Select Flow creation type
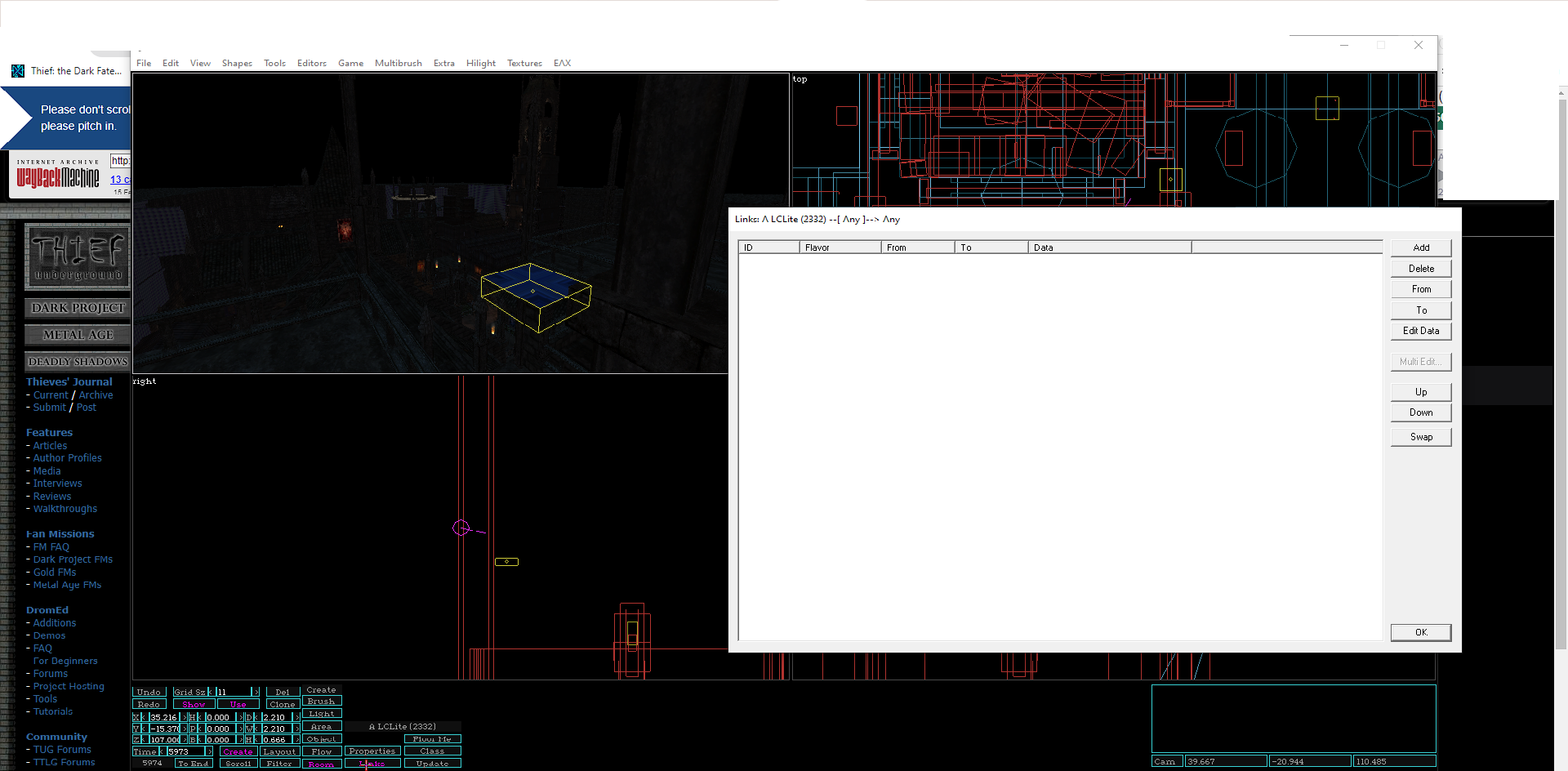 click(x=321, y=751)
